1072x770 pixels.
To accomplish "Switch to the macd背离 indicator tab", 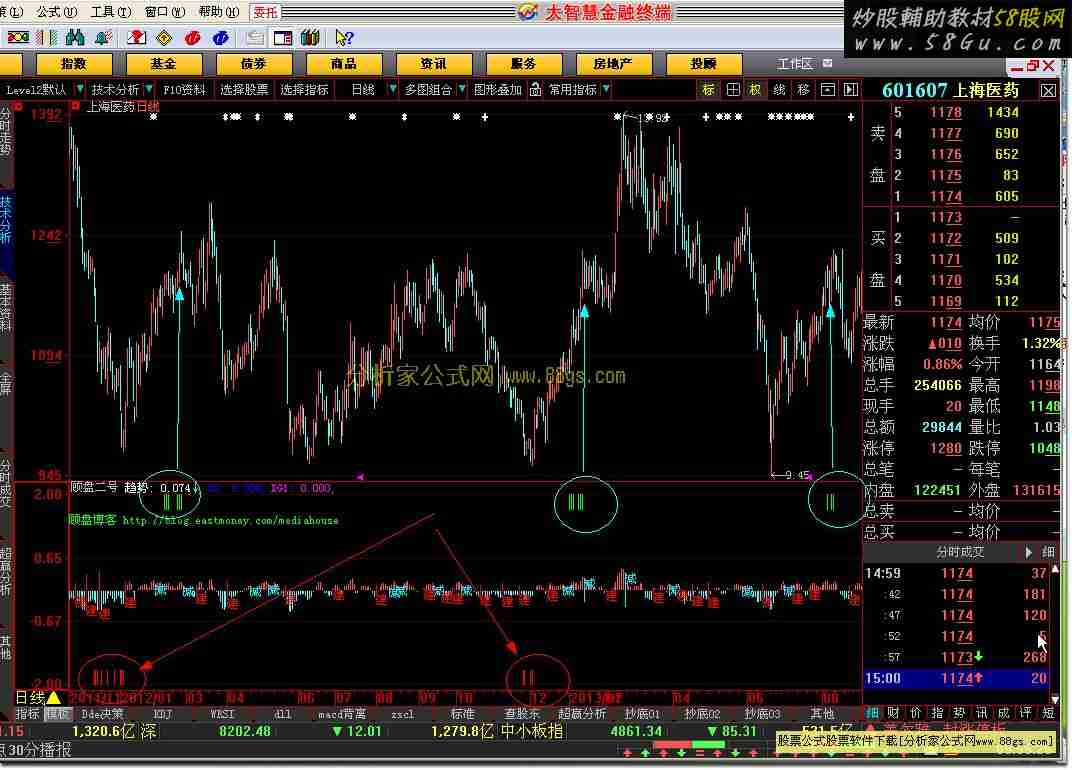I will (342, 714).
